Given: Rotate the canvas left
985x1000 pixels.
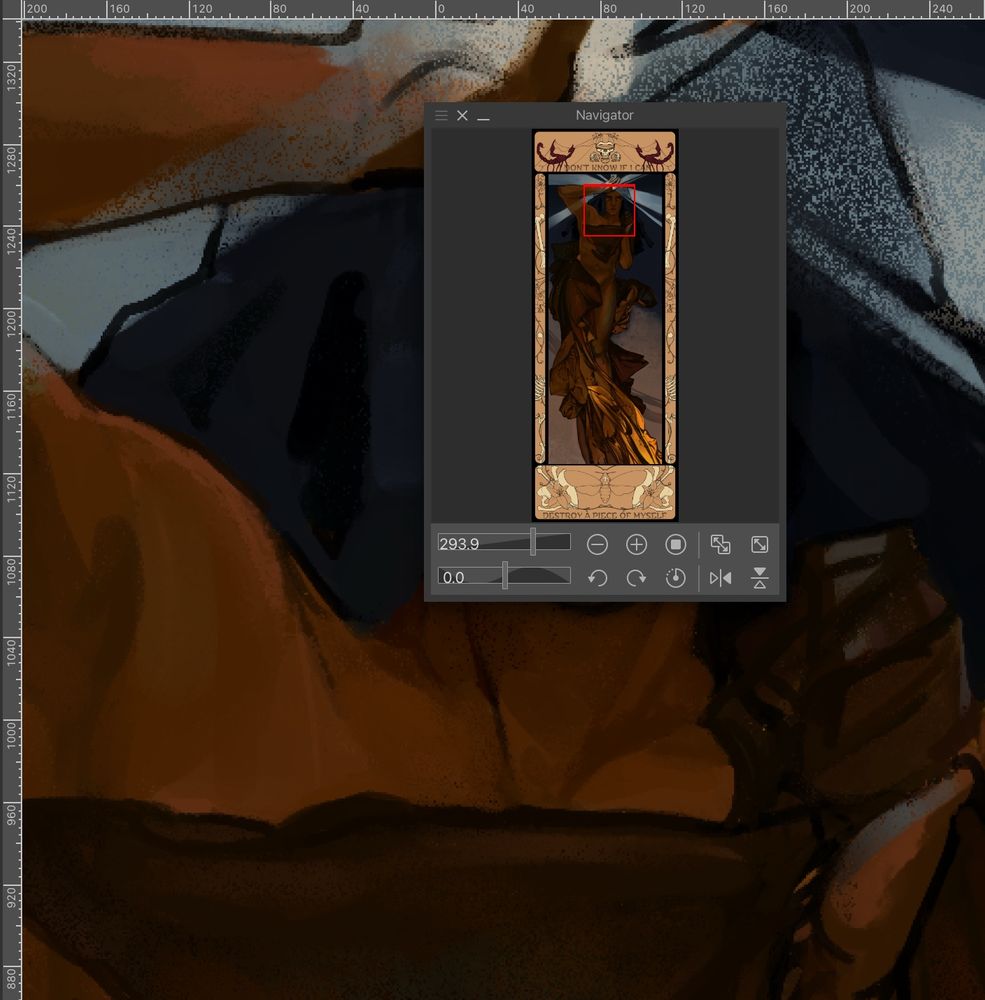Looking at the screenshot, I should click(597, 578).
